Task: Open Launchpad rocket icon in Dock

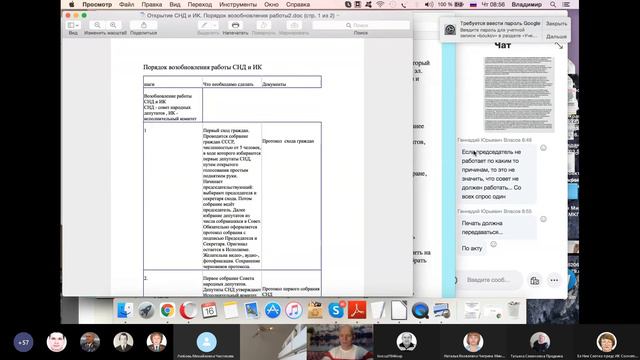Action: [x=146, y=311]
